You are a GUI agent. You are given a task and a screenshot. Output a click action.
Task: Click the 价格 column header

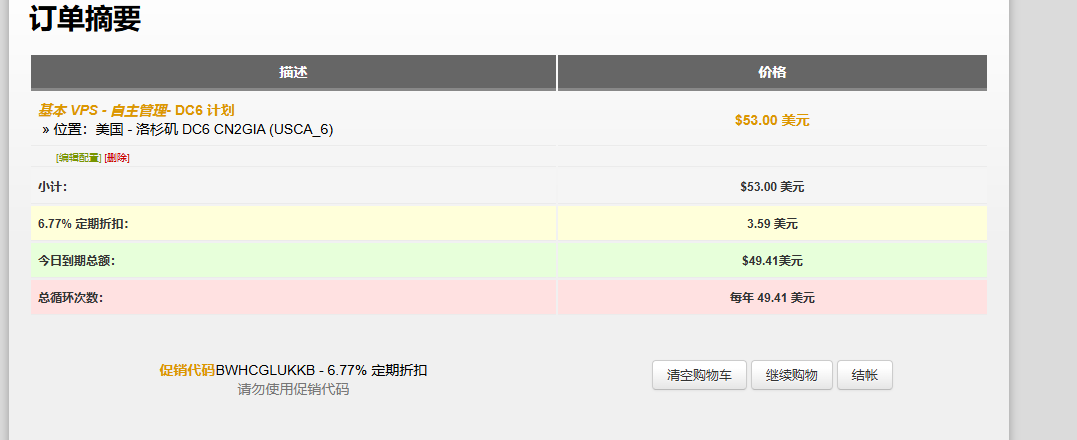772,72
